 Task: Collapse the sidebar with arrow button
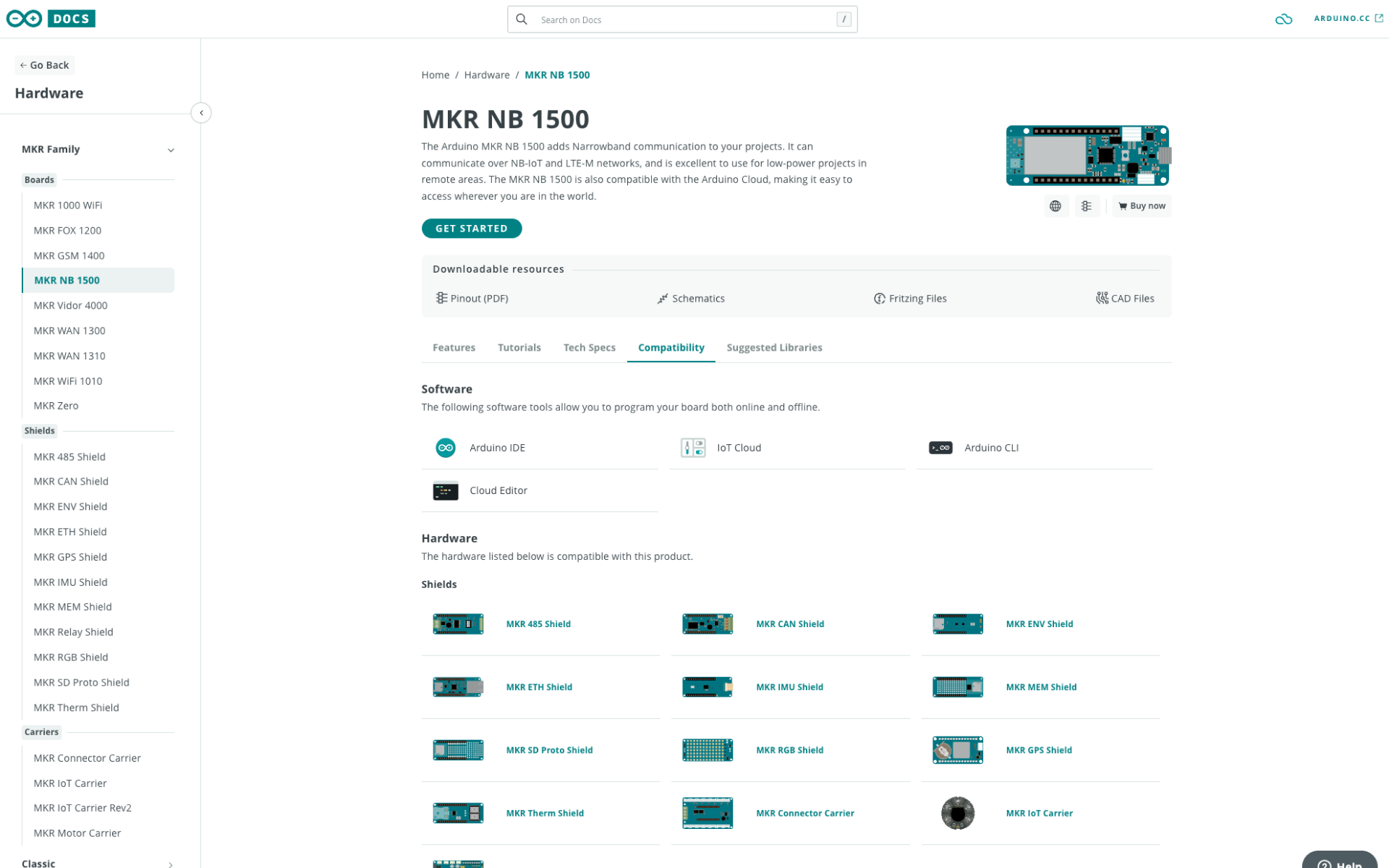click(x=201, y=113)
